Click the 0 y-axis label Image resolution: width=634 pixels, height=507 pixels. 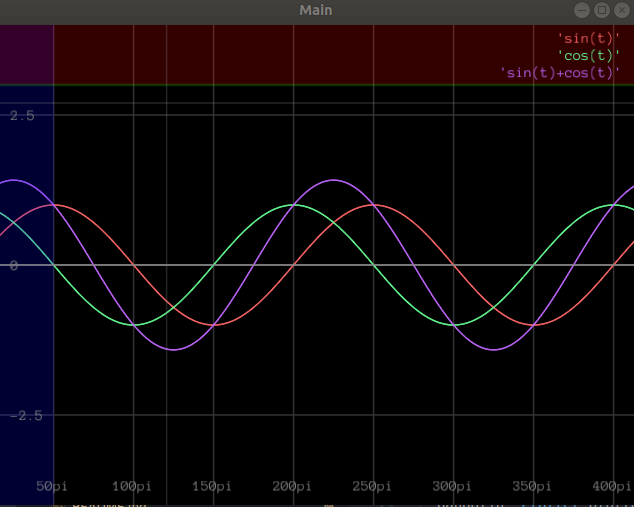14,266
